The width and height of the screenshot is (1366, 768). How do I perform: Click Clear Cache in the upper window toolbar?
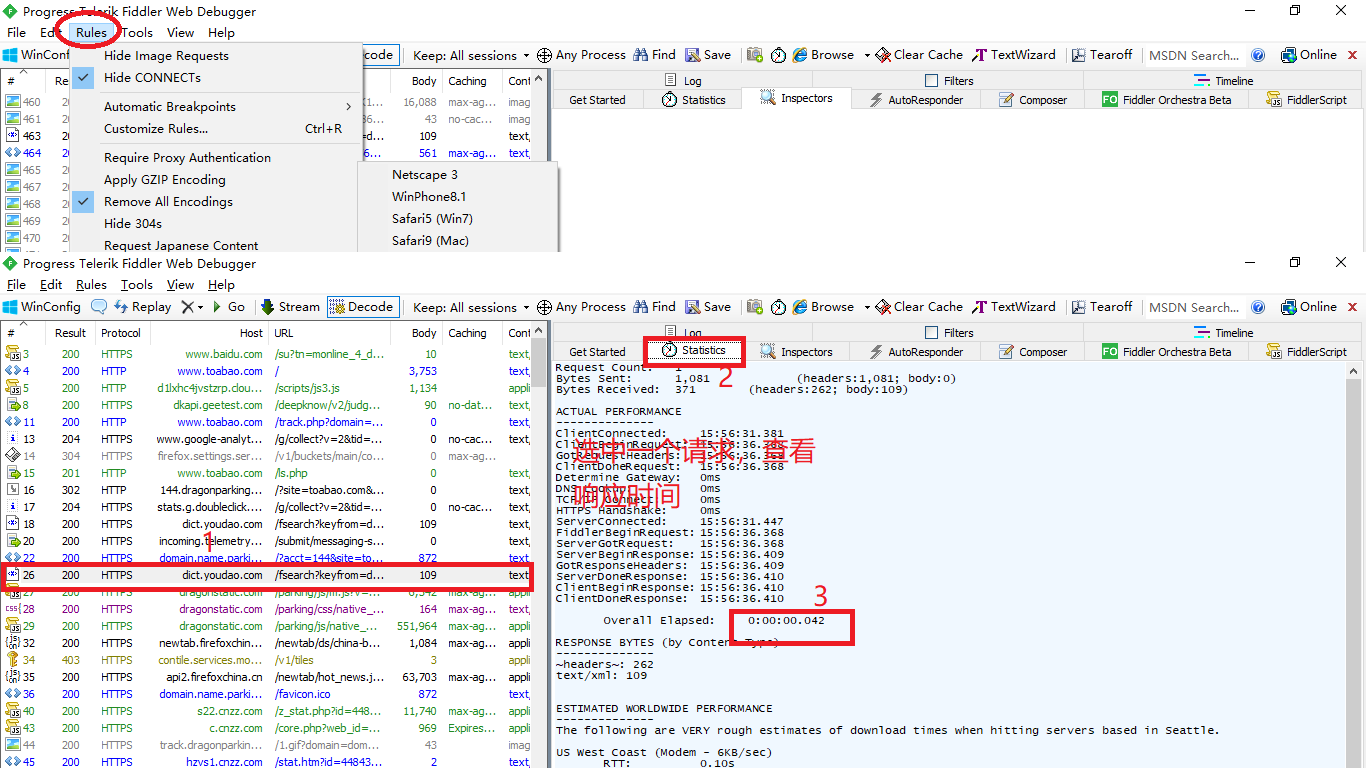pos(919,55)
